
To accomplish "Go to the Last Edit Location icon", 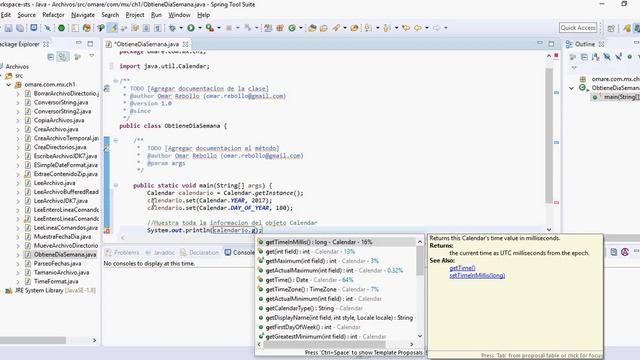I will coord(406,28).
